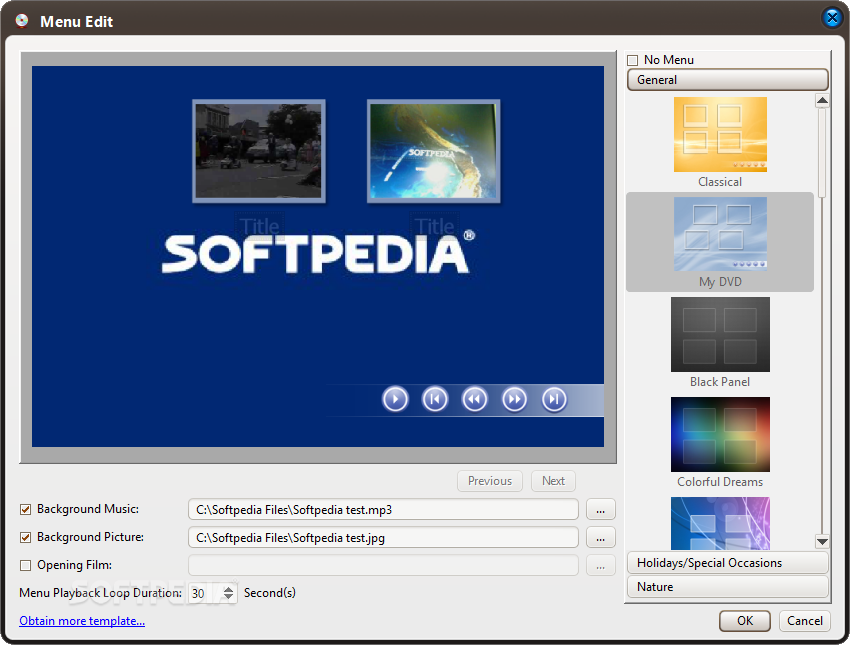
Task: Select the cut-off blue-purple template thumbnail
Action: (720, 524)
